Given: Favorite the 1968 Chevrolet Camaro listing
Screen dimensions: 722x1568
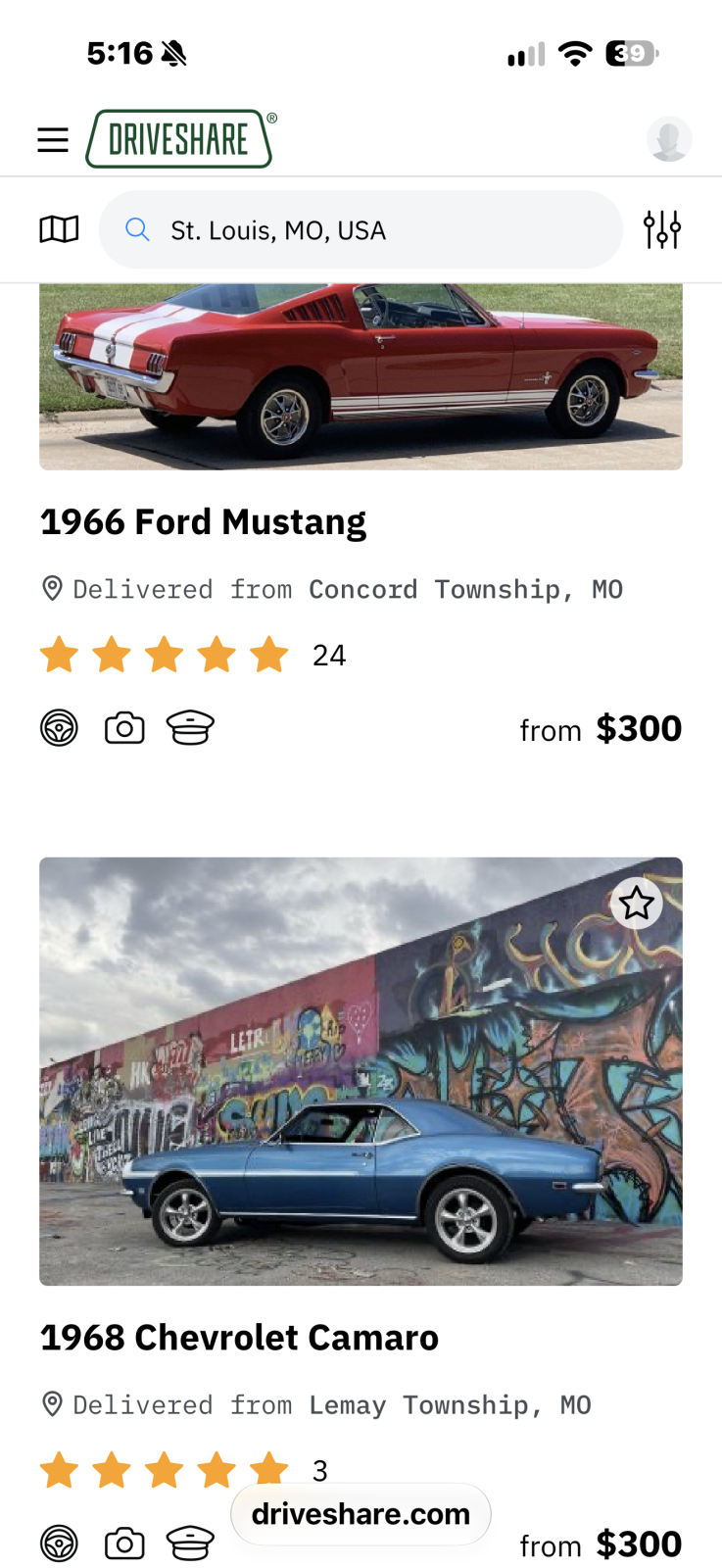Looking at the screenshot, I should coord(637,903).
